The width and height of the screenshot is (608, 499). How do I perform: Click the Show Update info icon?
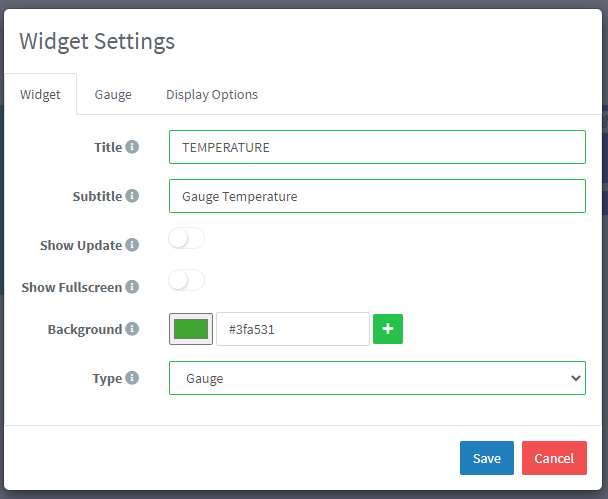click(x=132, y=245)
